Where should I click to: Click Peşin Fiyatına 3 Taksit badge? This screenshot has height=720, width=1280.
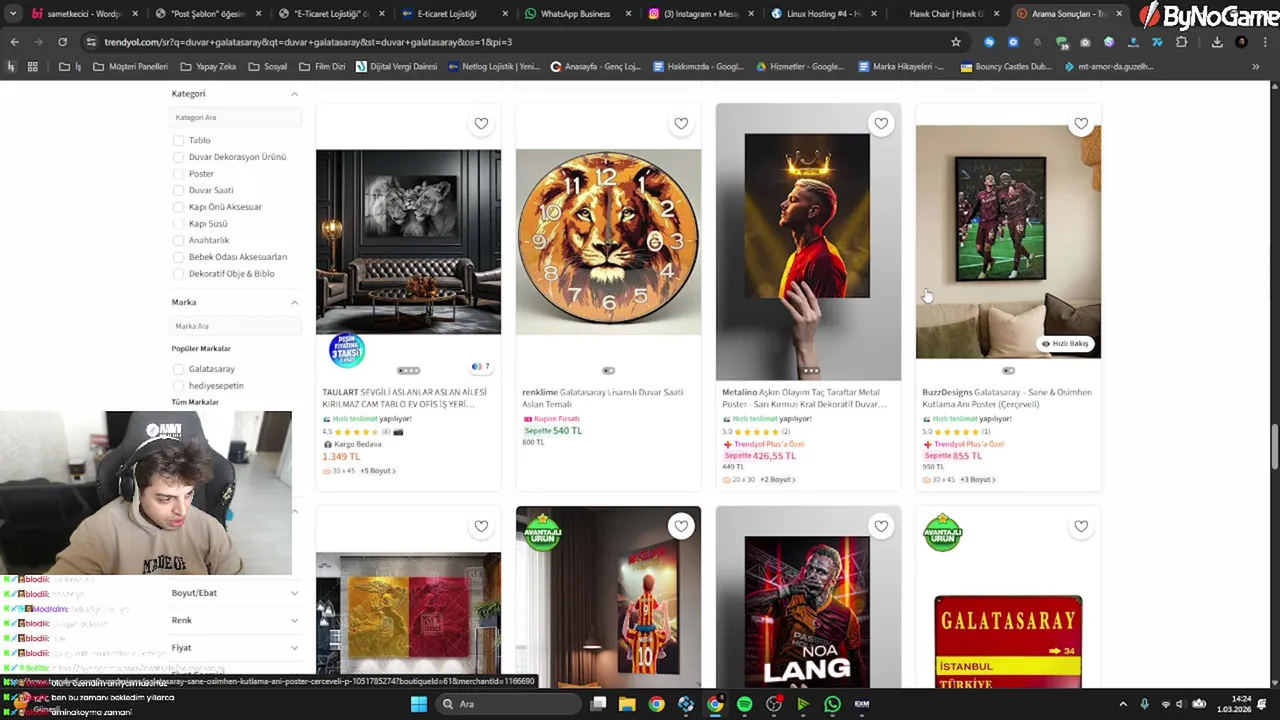pos(347,351)
